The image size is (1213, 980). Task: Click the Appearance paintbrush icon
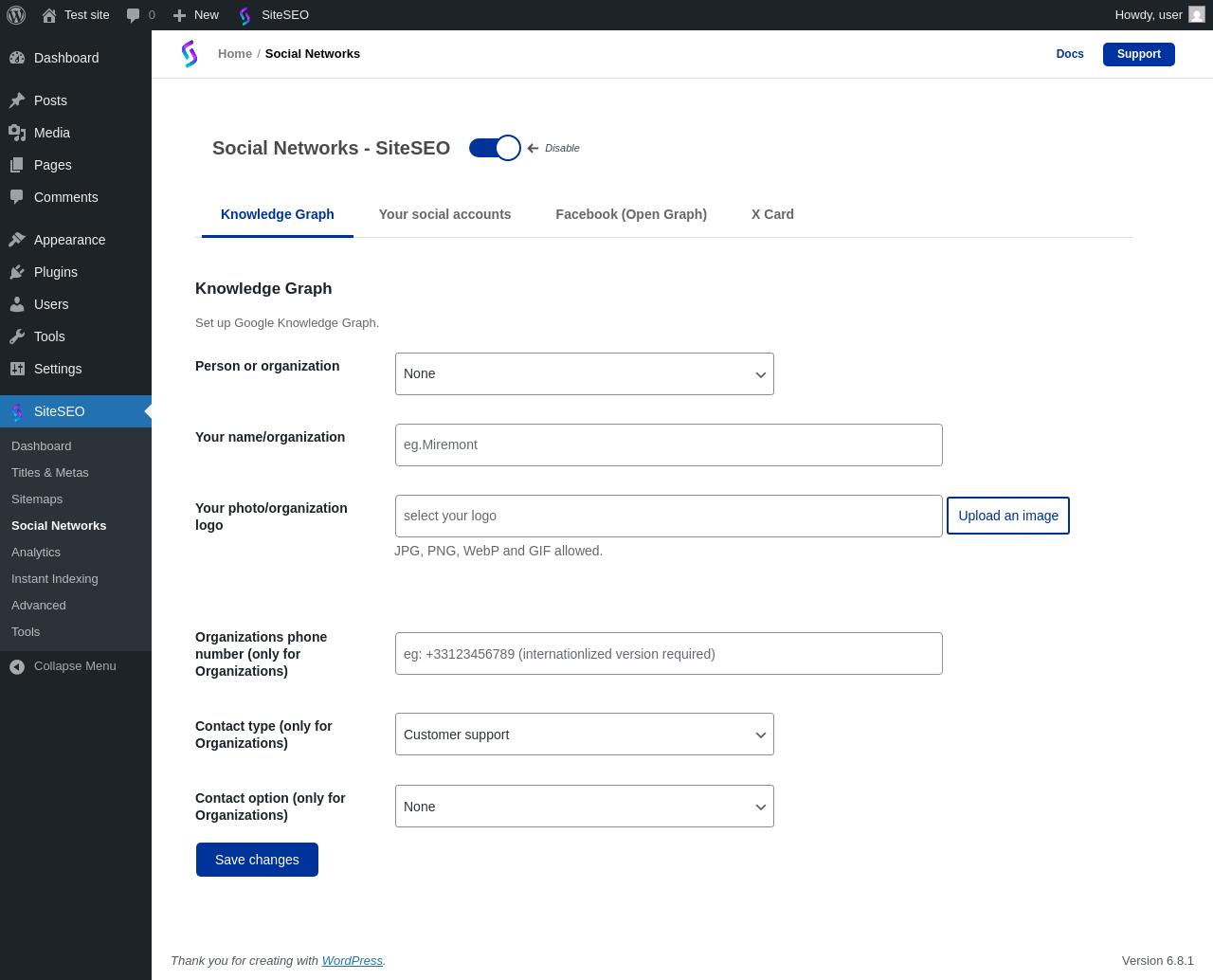pyautogui.click(x=17, y=240)
